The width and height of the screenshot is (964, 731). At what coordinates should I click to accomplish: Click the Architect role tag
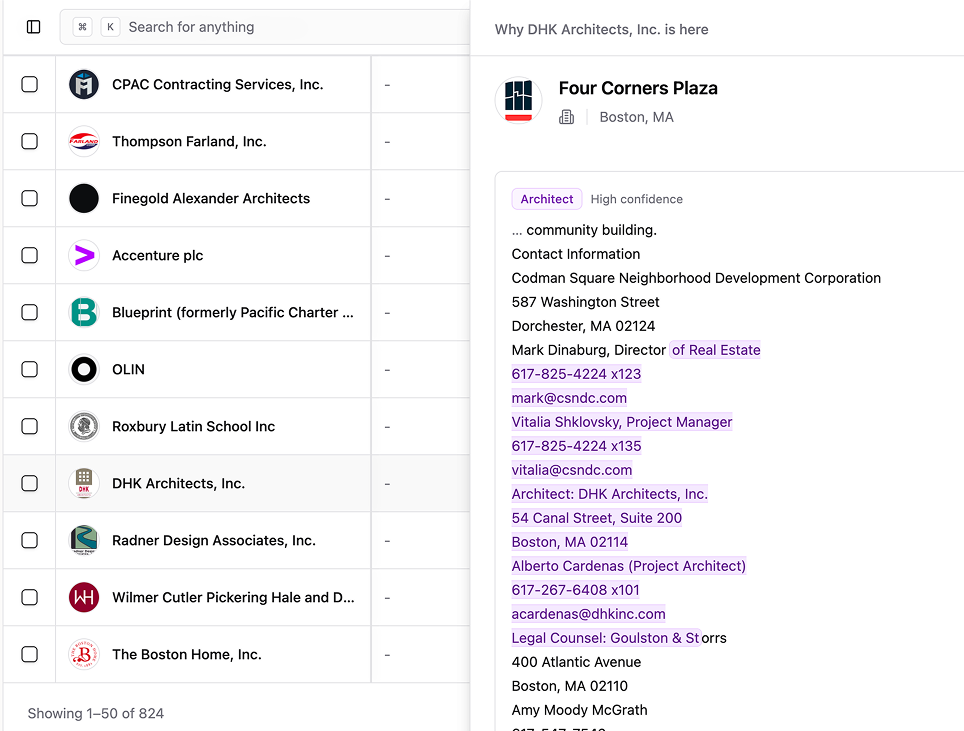pos(547,199)
